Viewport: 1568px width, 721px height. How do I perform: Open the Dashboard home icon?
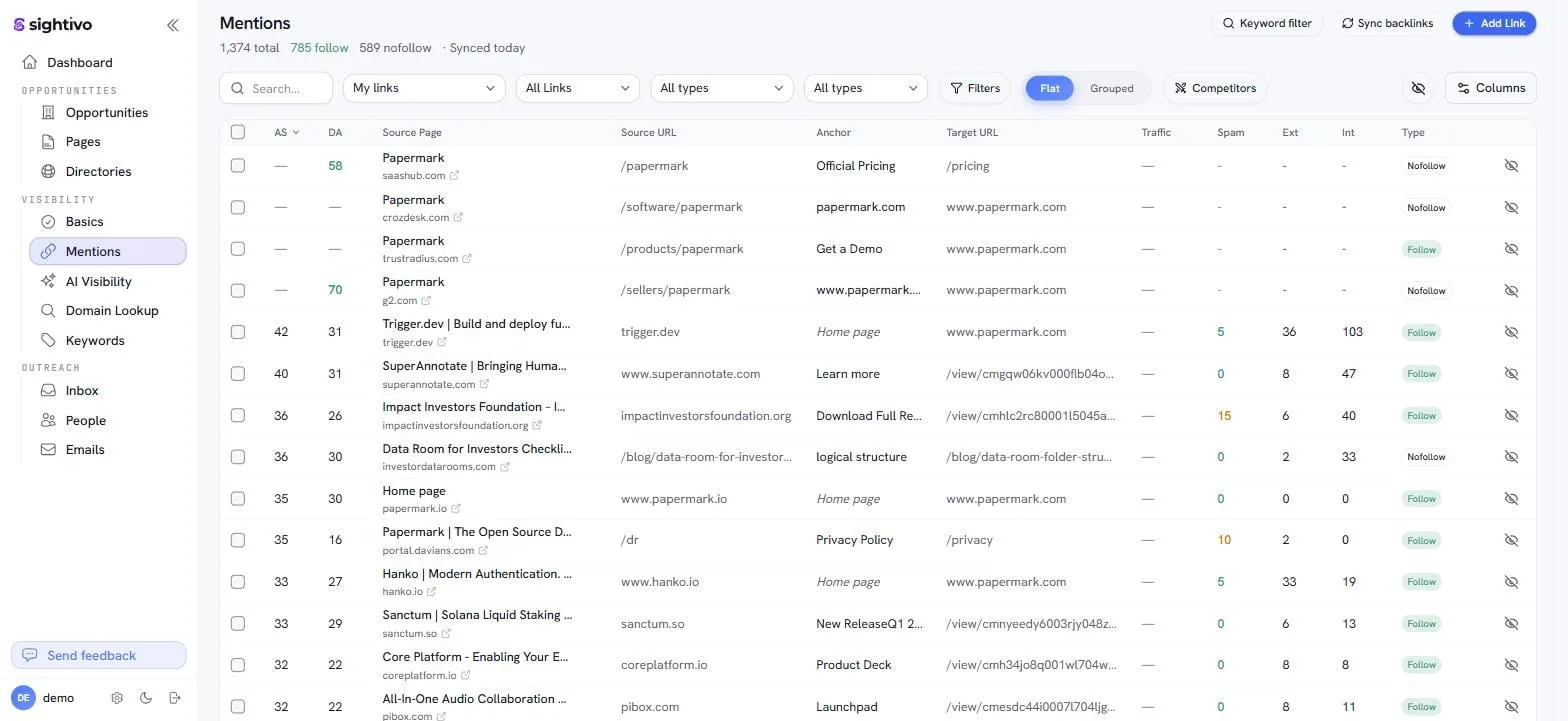(x=31, y=62)
